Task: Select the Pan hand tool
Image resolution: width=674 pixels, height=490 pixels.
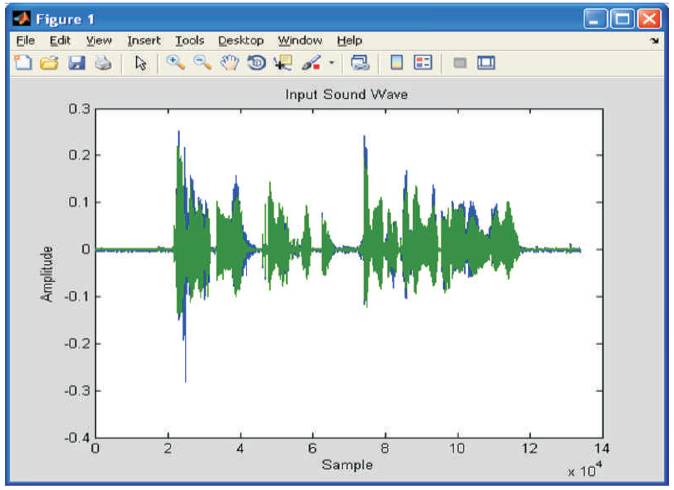Action: pos(229,63)
